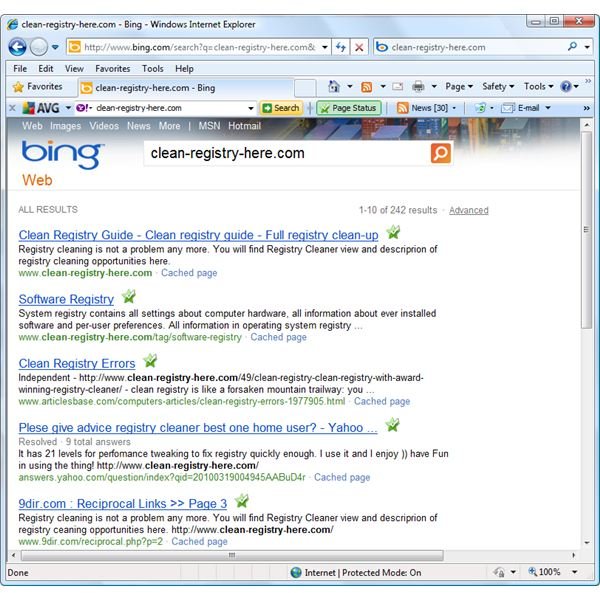
Task: Open the Plese give advice registry cleaner link
Action: click(x=198, y=427)
